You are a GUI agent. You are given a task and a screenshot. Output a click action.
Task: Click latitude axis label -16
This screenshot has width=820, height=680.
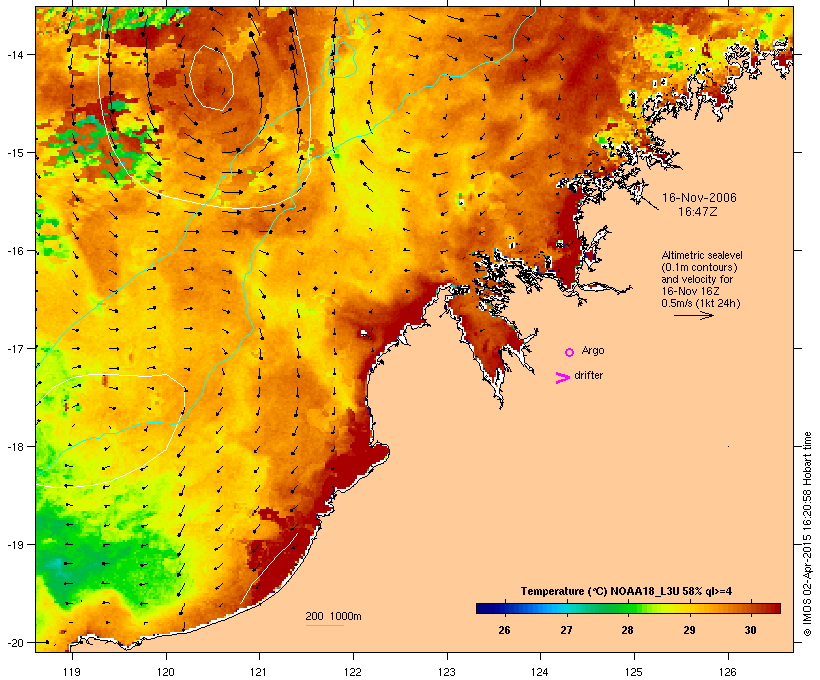14,251
